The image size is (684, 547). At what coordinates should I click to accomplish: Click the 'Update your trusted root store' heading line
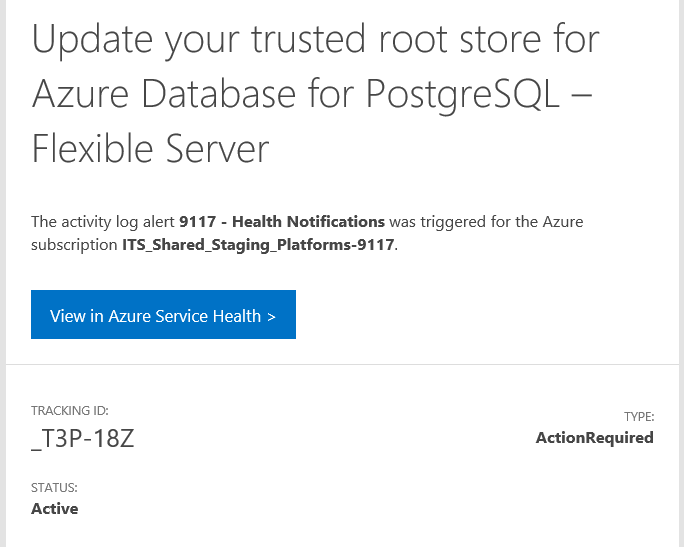[315, 39]
